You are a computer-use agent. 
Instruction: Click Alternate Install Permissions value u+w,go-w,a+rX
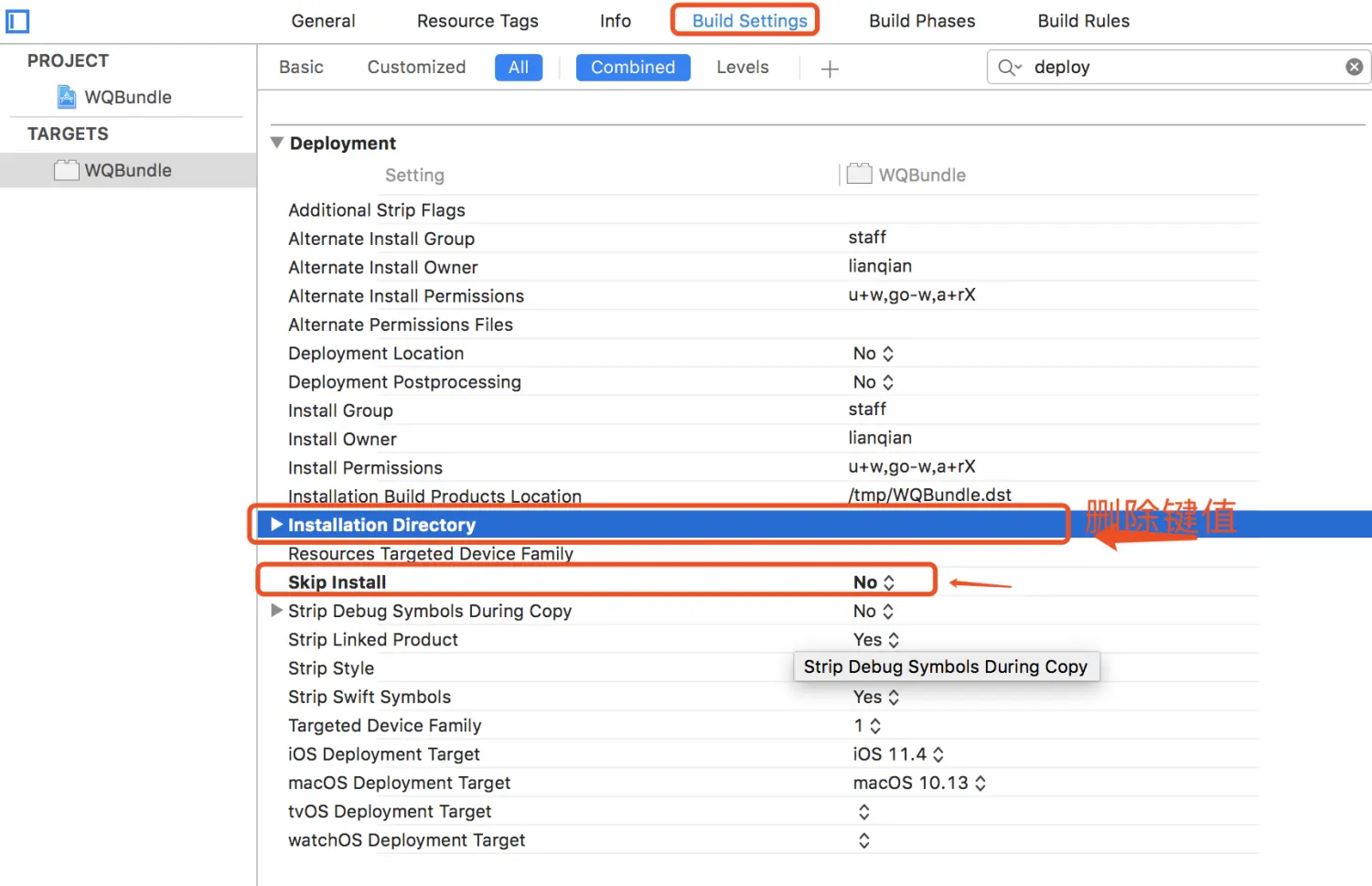[911, 294]
